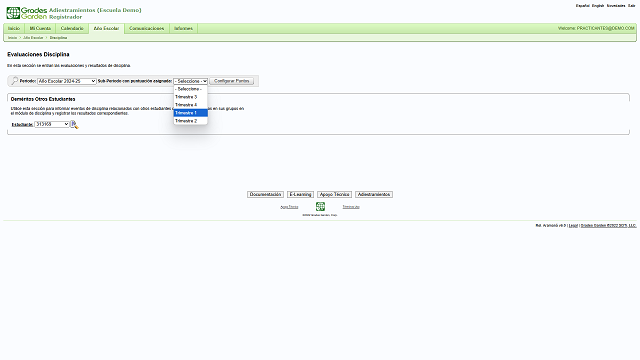This screenshot has height=360, width=640.
Task: Click the Evaluaciones Disciplina heading
Action: point(38,54)
